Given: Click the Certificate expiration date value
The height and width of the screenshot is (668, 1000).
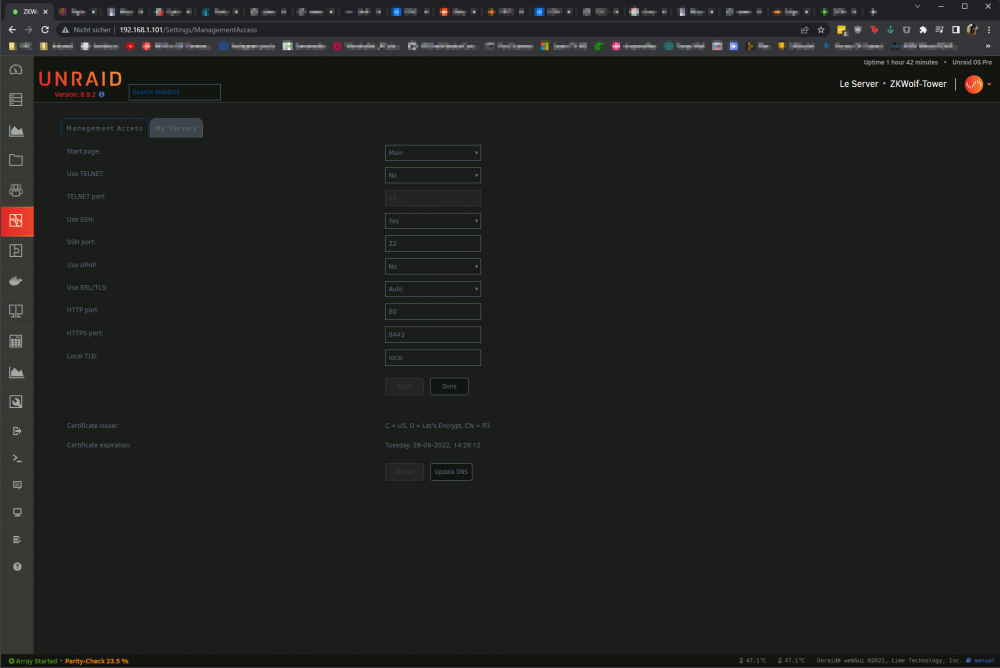Looking at the screenshot, I should pyautogui.click(x=432, y=445).
